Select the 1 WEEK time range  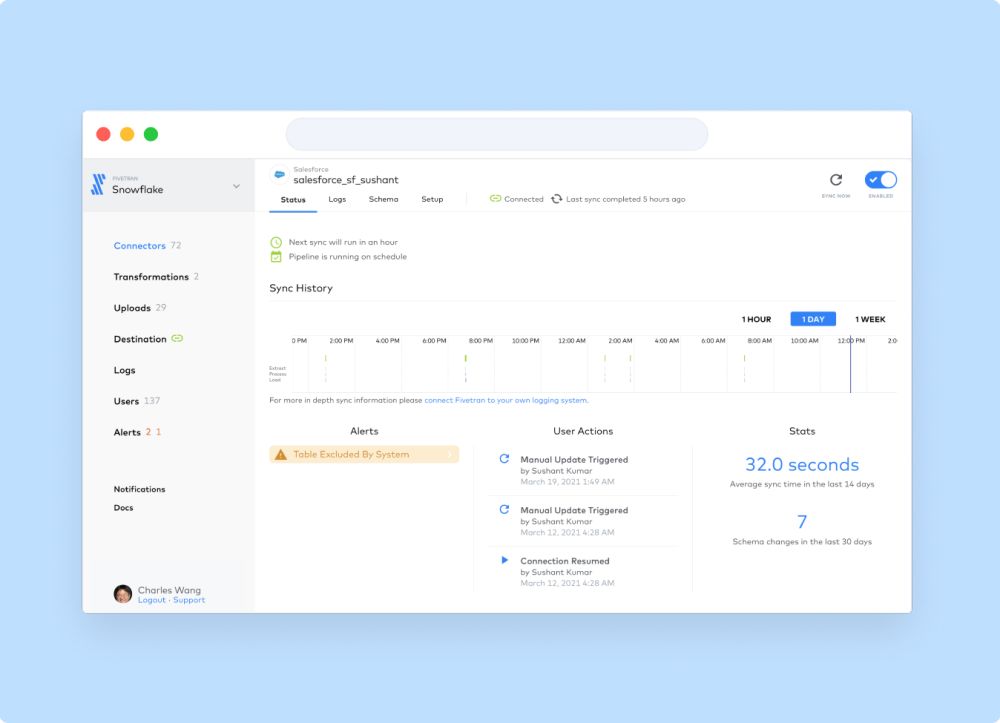click(870, 319)
